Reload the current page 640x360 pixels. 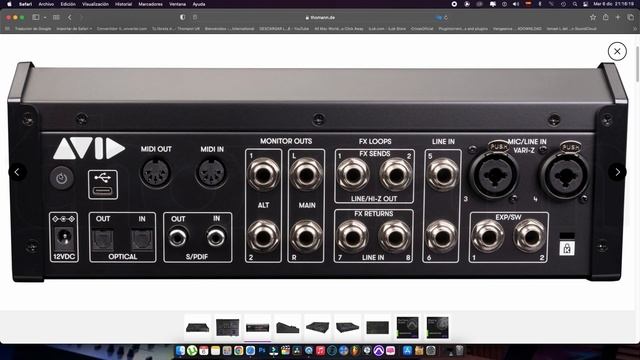coord(446,18)
